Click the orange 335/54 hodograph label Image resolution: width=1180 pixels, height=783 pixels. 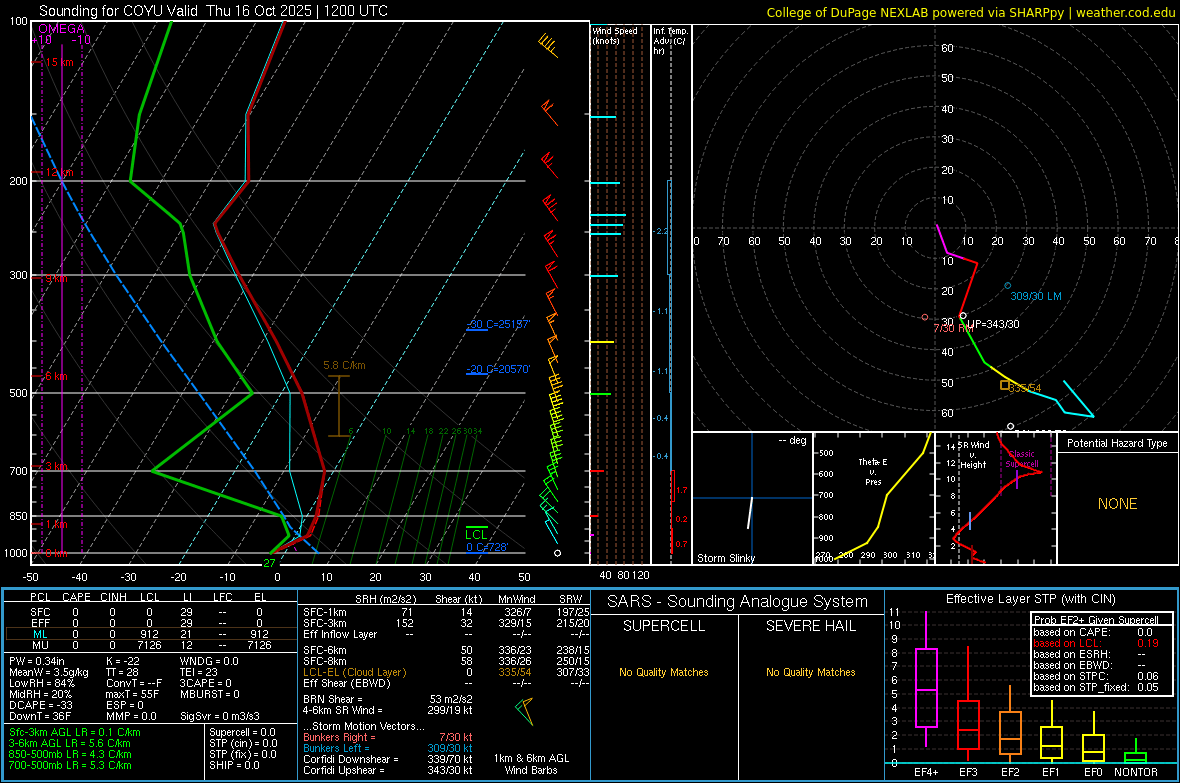point(1025,388)
